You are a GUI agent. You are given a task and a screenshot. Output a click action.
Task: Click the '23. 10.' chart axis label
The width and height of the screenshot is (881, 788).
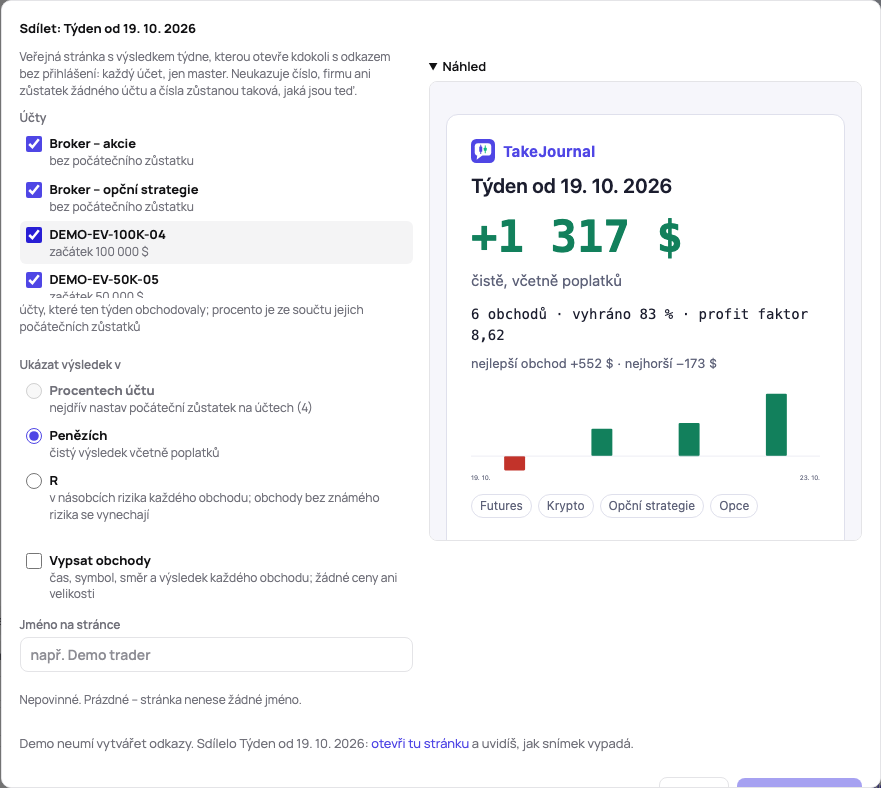click(x=810, y=478)
